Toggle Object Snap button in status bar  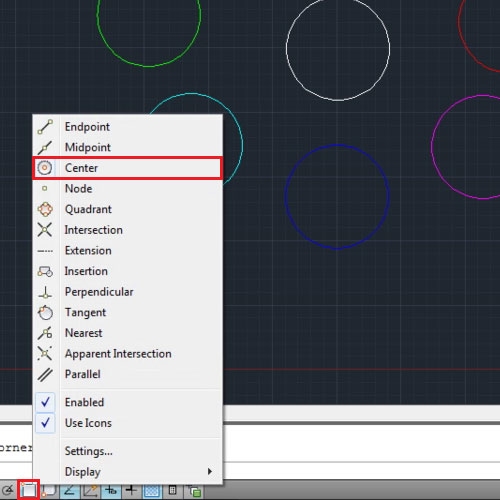pos(29,490)
